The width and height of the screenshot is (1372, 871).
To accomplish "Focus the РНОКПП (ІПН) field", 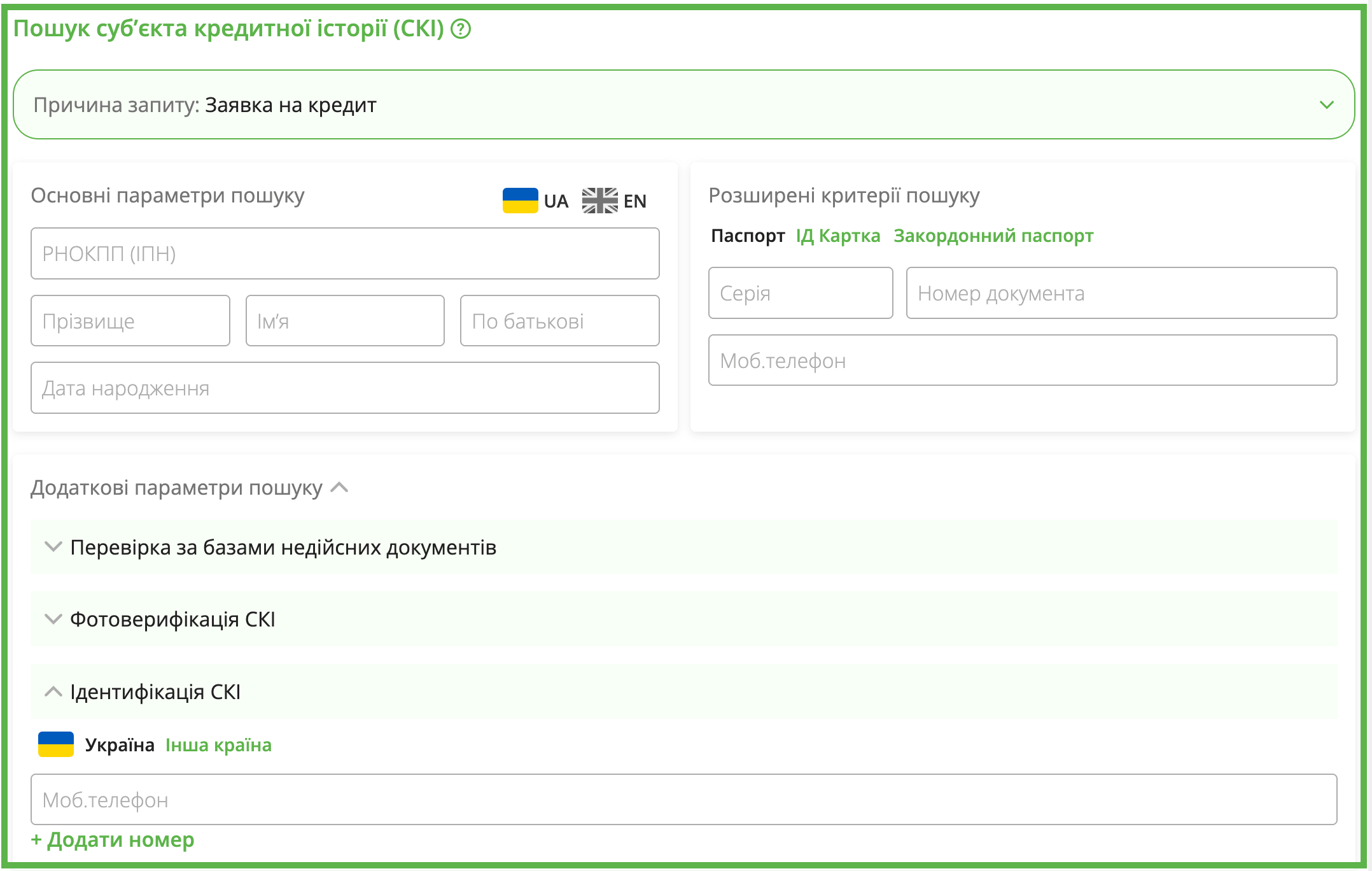I will (345, 253).
